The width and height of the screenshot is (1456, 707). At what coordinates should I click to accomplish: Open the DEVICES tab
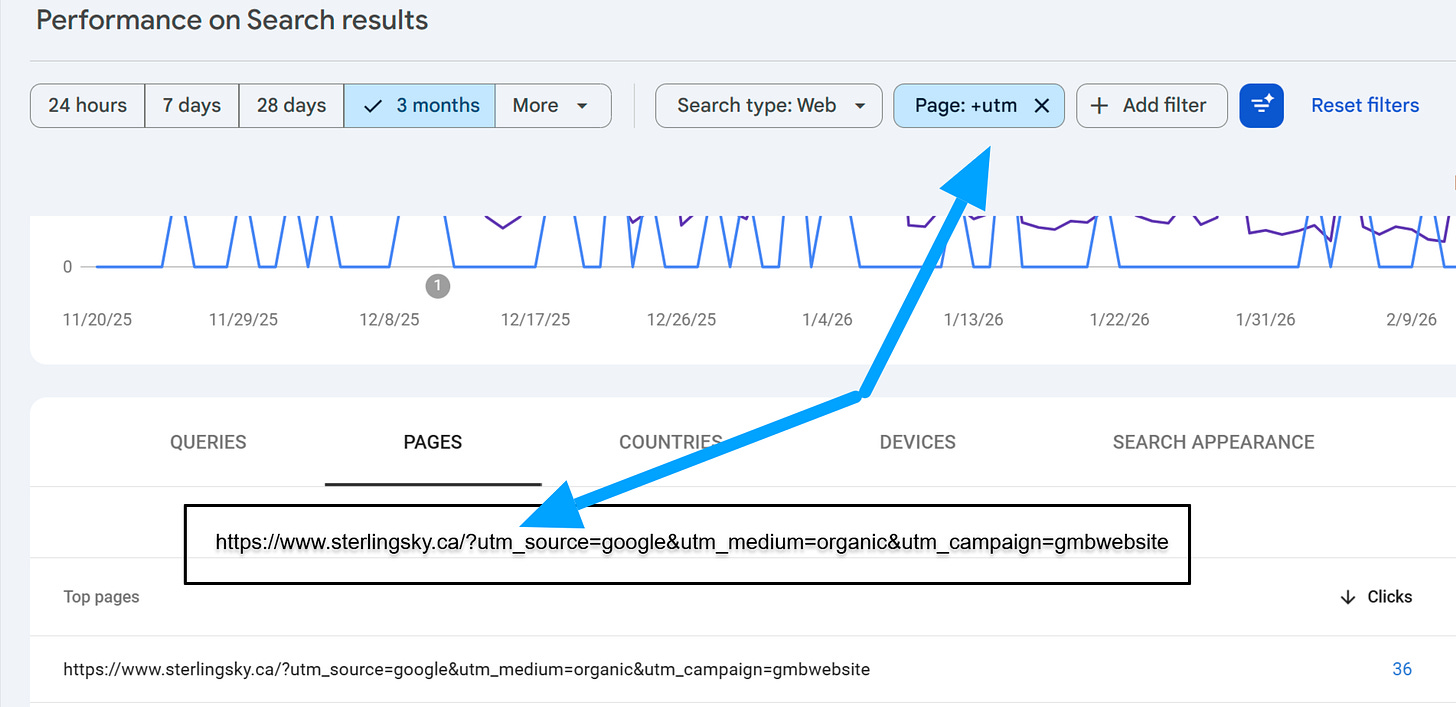(x=917, y=441)
